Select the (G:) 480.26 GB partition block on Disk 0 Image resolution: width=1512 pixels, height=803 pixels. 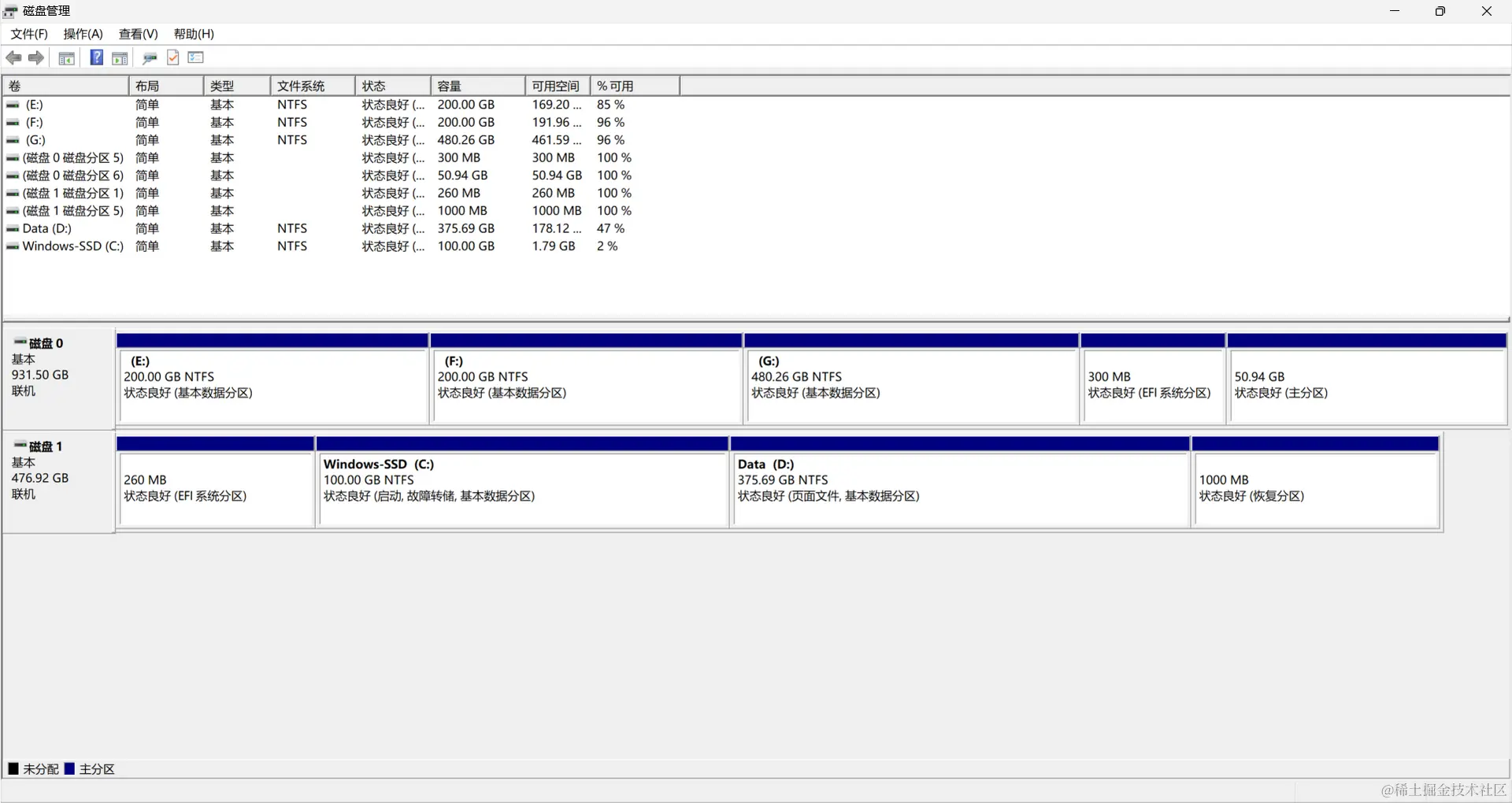[x=911, y=379]
